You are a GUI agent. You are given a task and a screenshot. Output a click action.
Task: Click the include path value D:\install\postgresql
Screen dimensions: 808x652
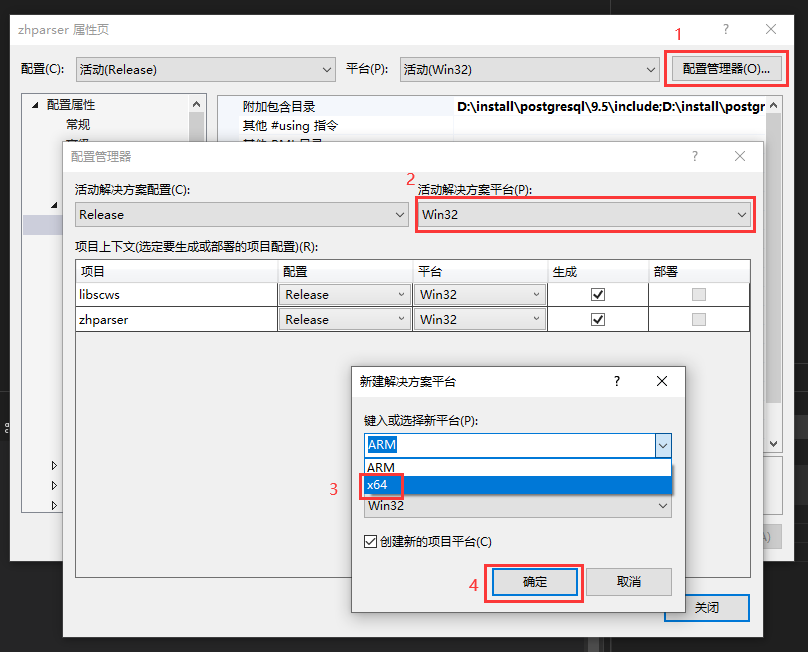pyautogui.click(x=610, y=107)
